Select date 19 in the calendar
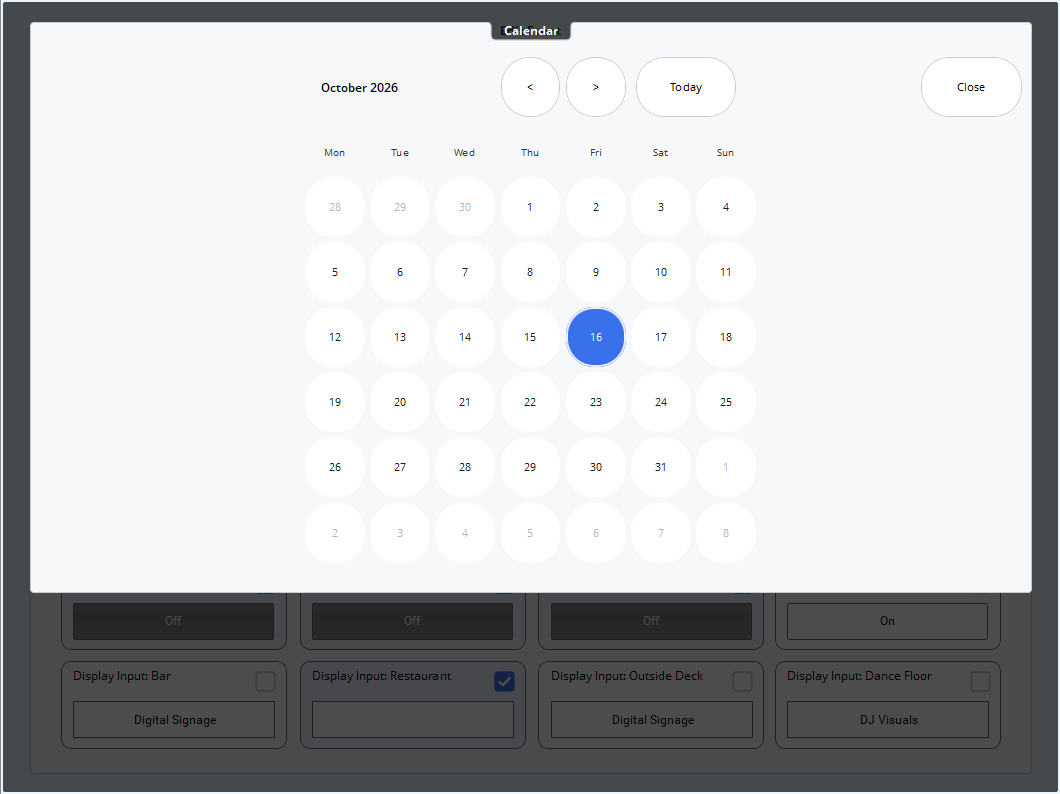This screenshot has height=794, width=1060. coord(335,402)
